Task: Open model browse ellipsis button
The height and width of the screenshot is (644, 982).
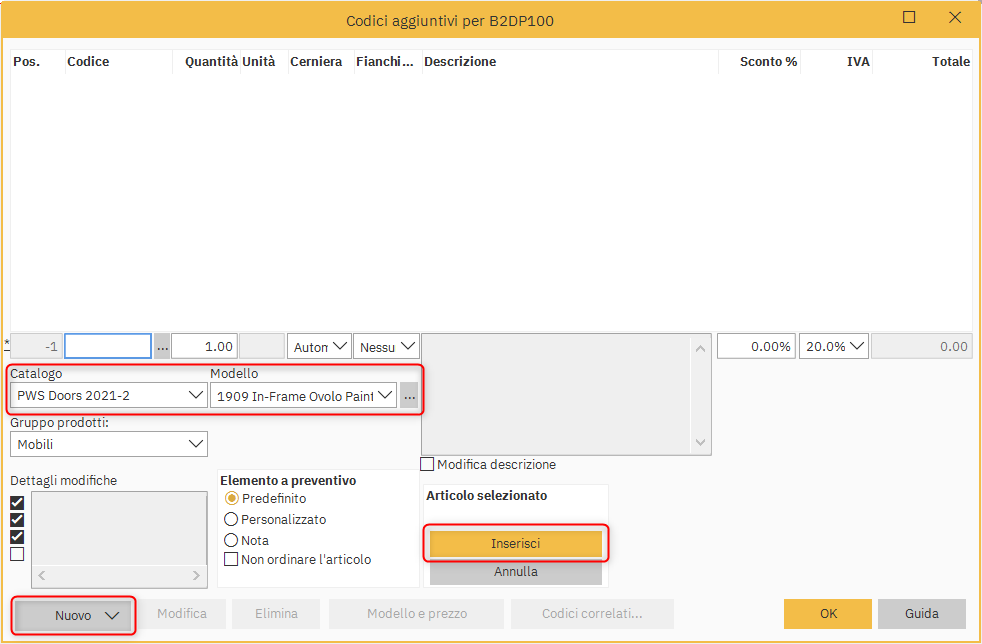Action: click(409, 397)
